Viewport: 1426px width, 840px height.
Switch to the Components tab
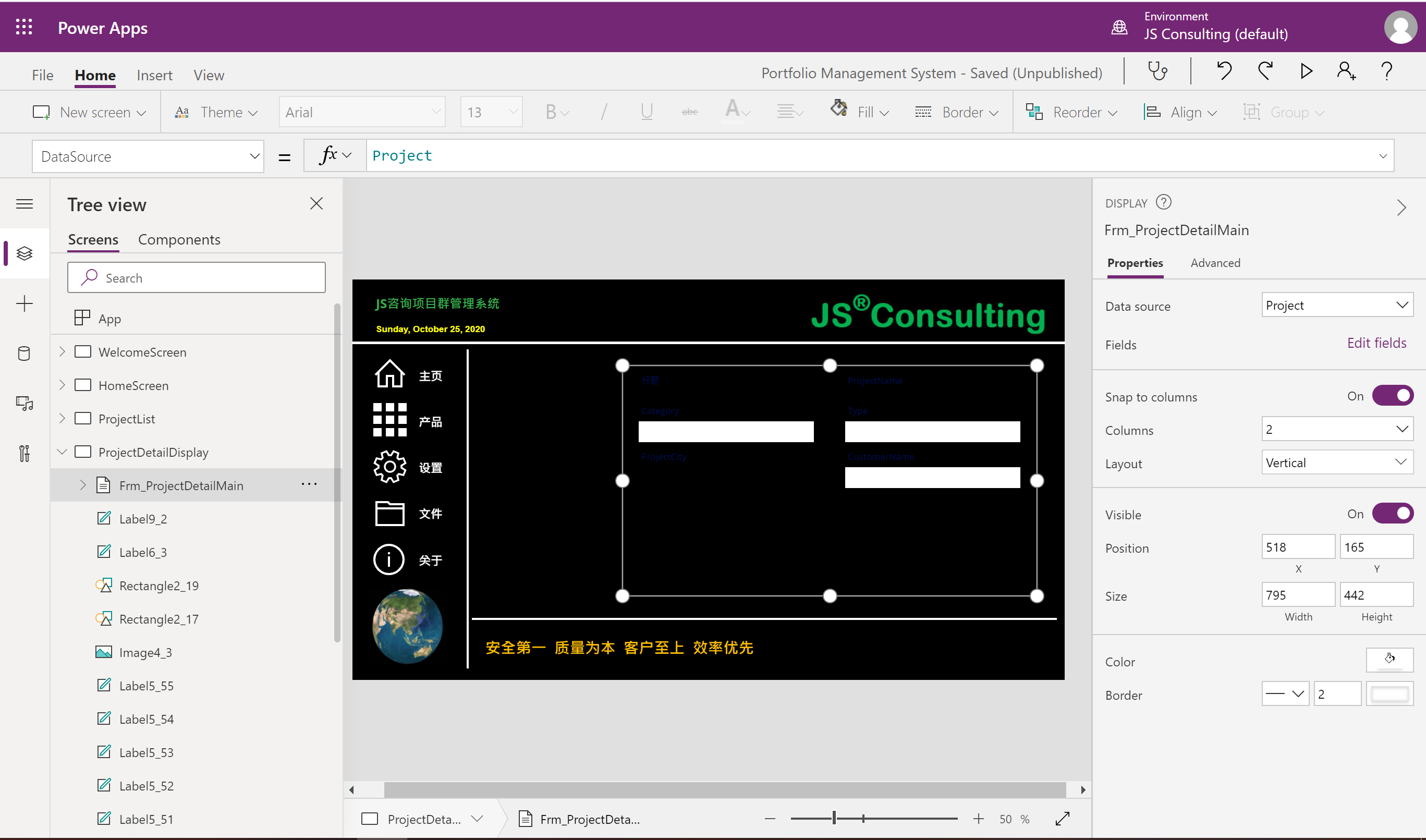click(179, 239)
